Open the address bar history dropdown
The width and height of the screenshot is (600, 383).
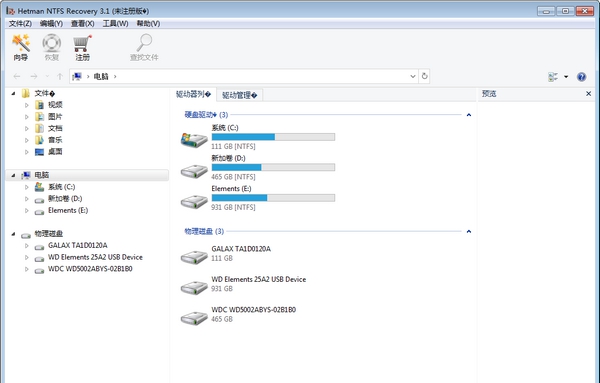(x=413, y=76)
